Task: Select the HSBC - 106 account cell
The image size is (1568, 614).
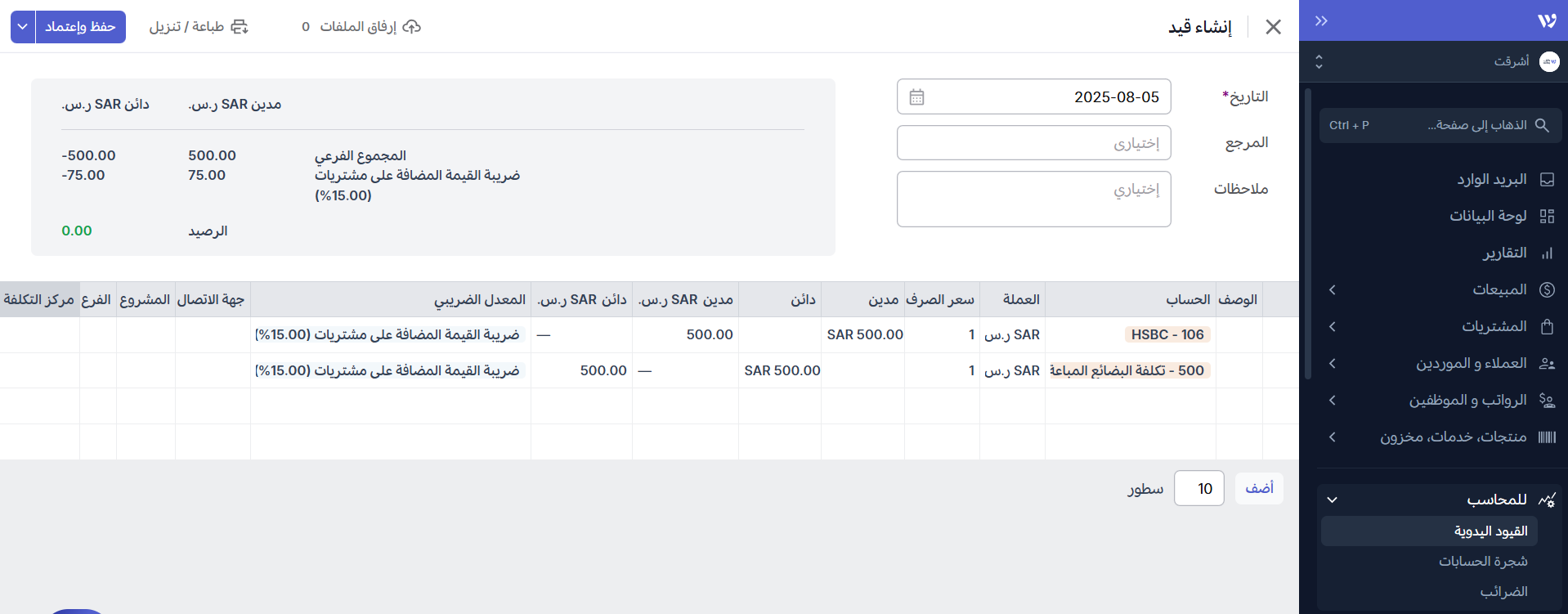Action: click(x=1167, y=334)
